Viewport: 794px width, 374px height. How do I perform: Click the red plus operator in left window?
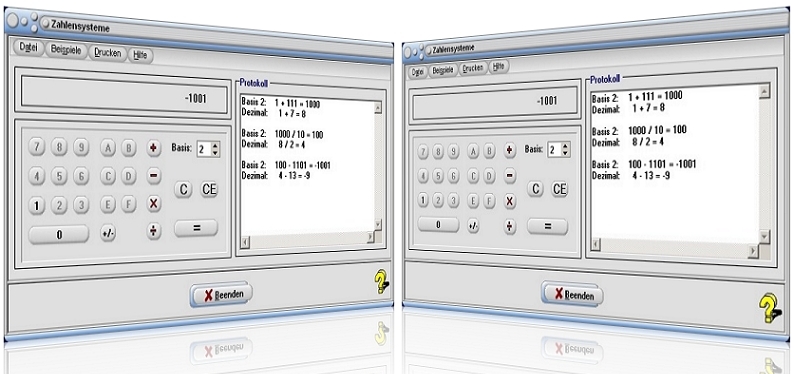point(154,148)
